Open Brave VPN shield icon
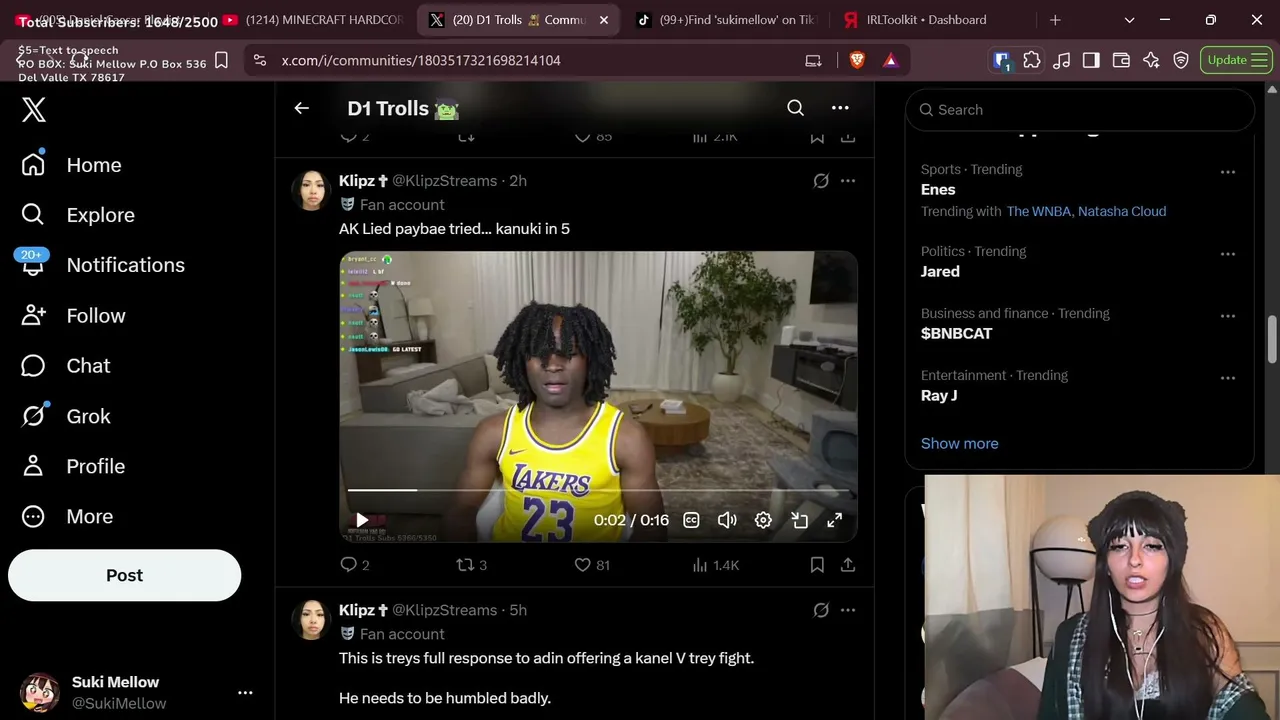The image size is (1280, 720). 1181,60
